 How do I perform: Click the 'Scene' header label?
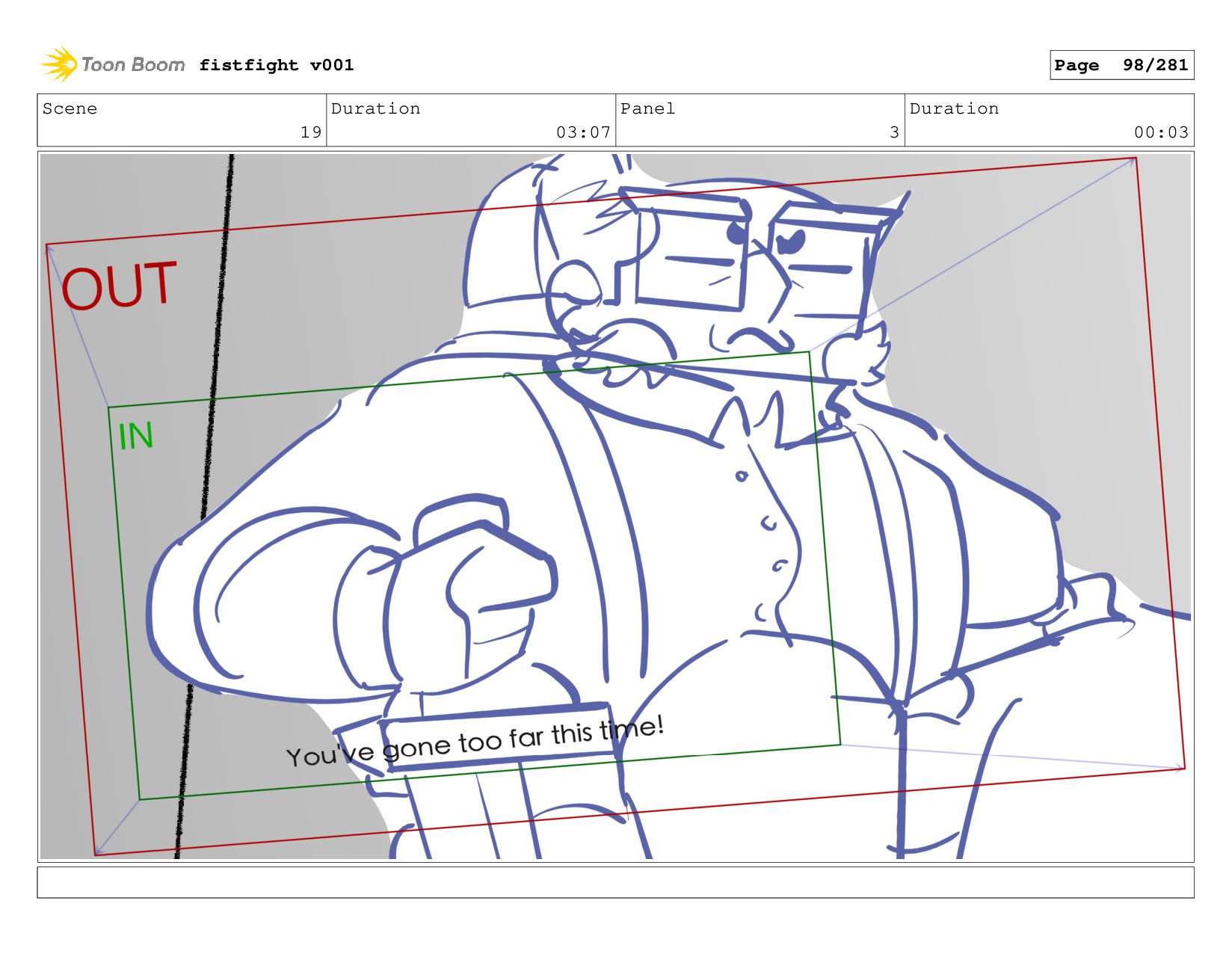pyautogui.click(x=70, y=108)
